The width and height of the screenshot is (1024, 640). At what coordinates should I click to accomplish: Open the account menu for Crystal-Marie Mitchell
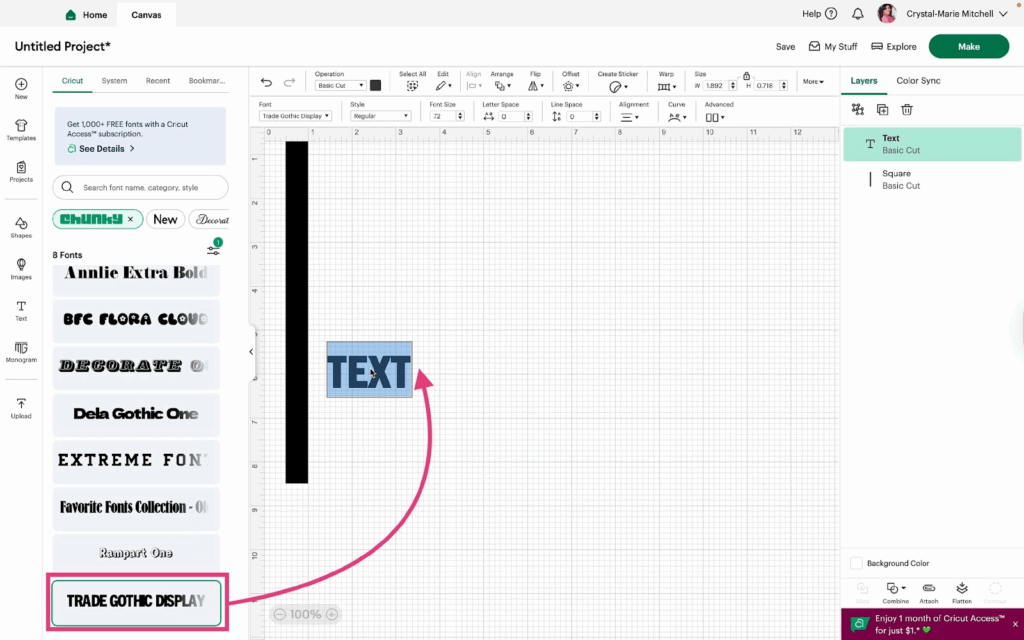(957, 14)
